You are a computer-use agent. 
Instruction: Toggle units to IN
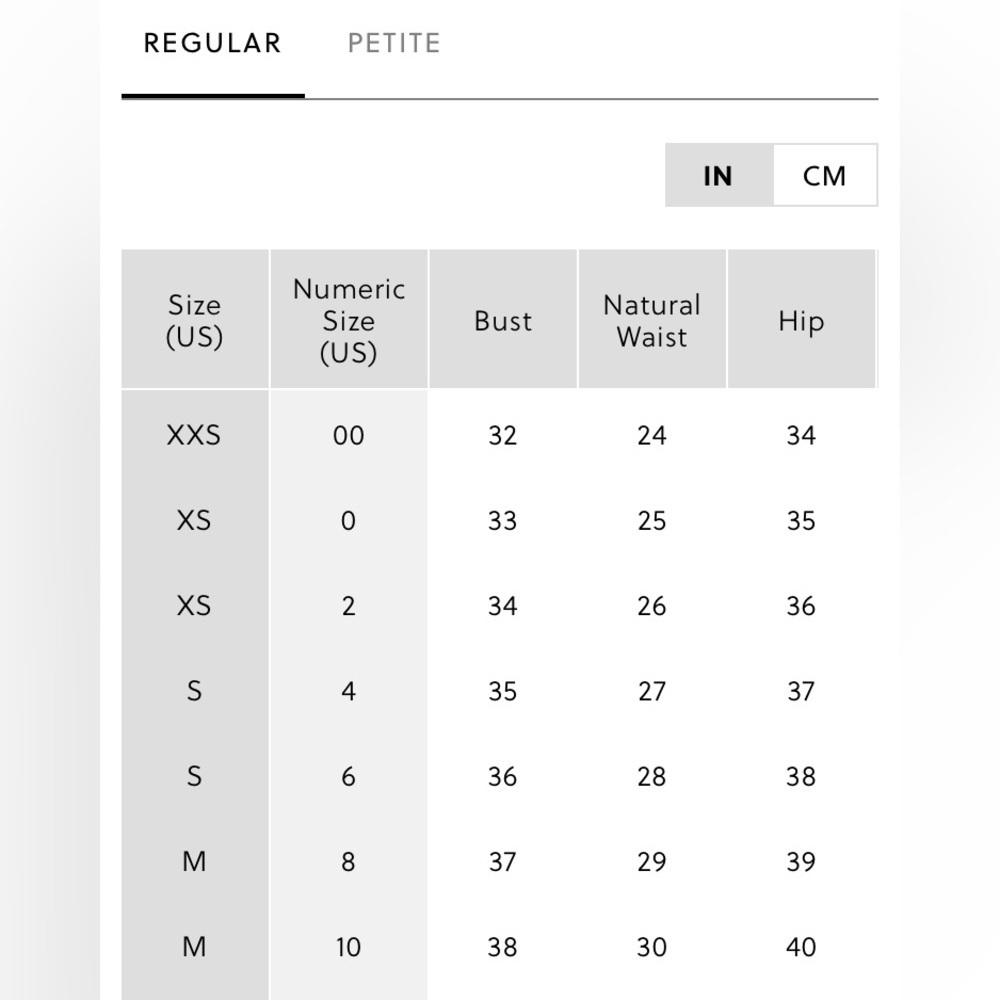coord(719,175)
